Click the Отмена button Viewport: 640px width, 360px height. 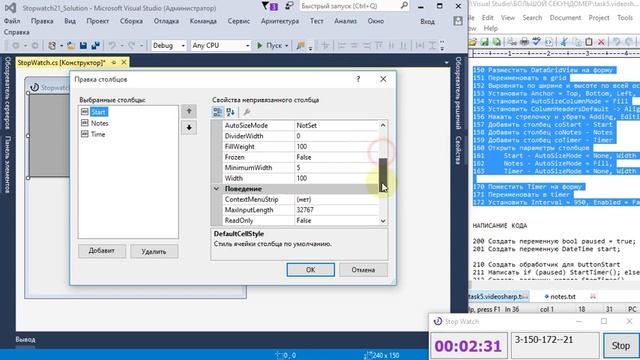[363, 269]
